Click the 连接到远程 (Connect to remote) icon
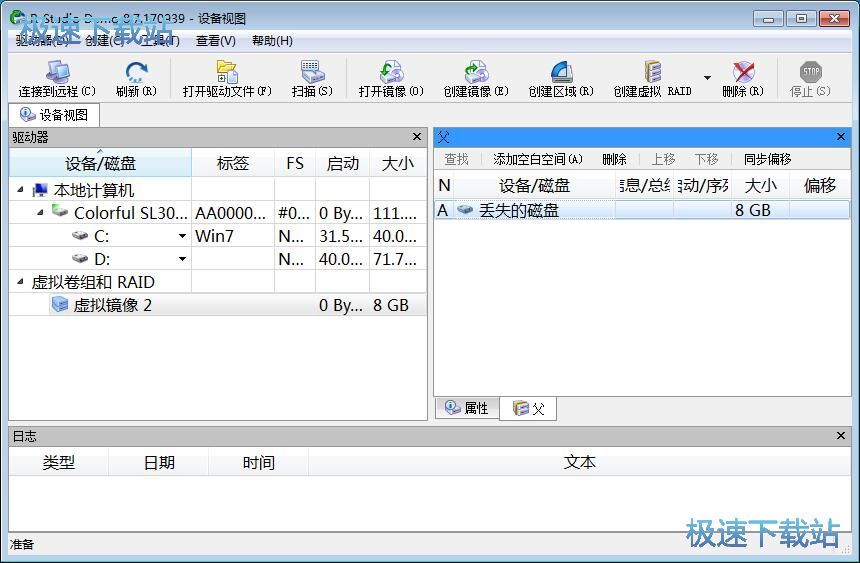860x563 pixels. 56,73
